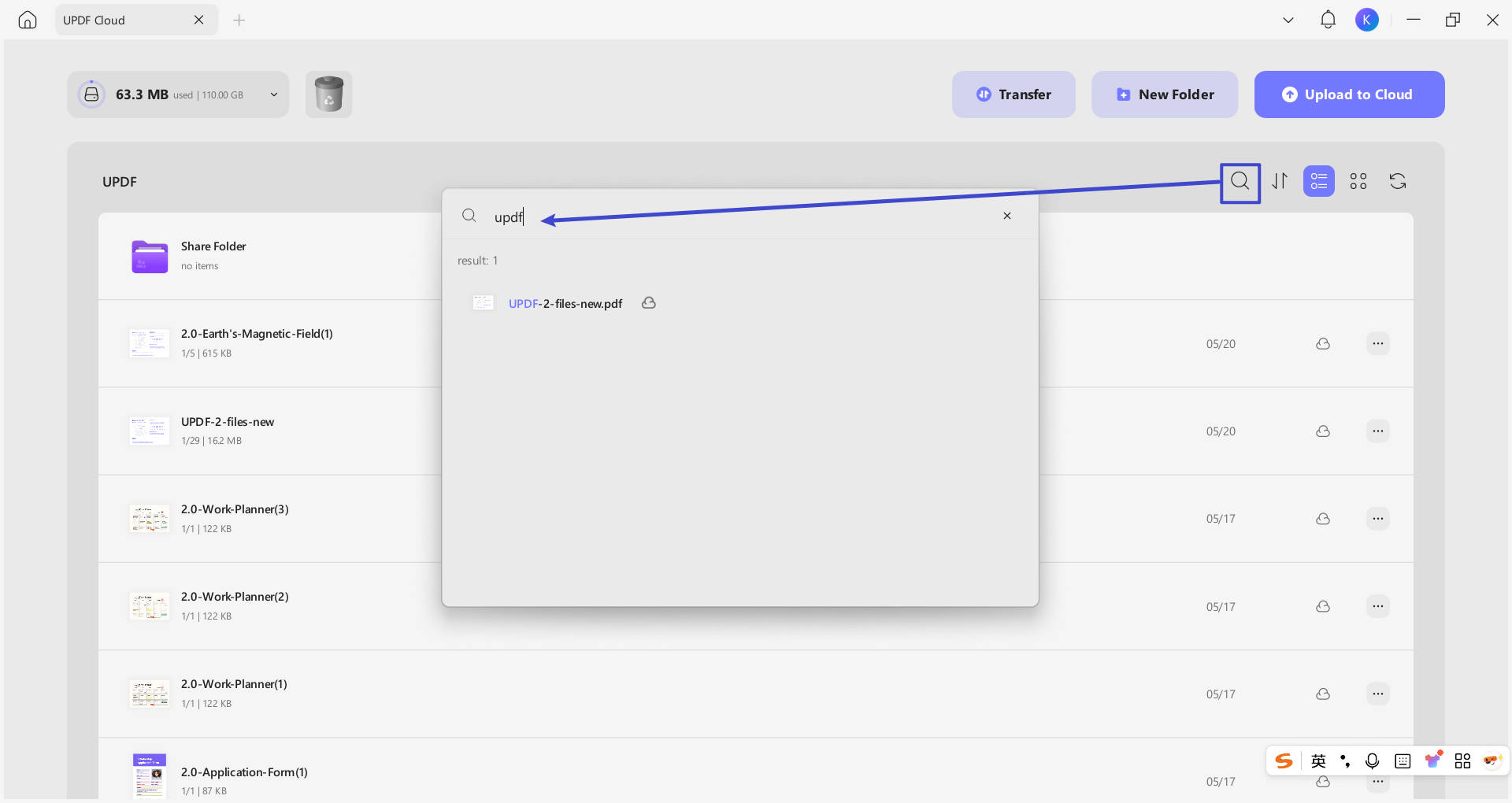The width and height of the screenshot is (1512, 803).
Task: Click the Upload to Cloud button
Action: 1349,94
